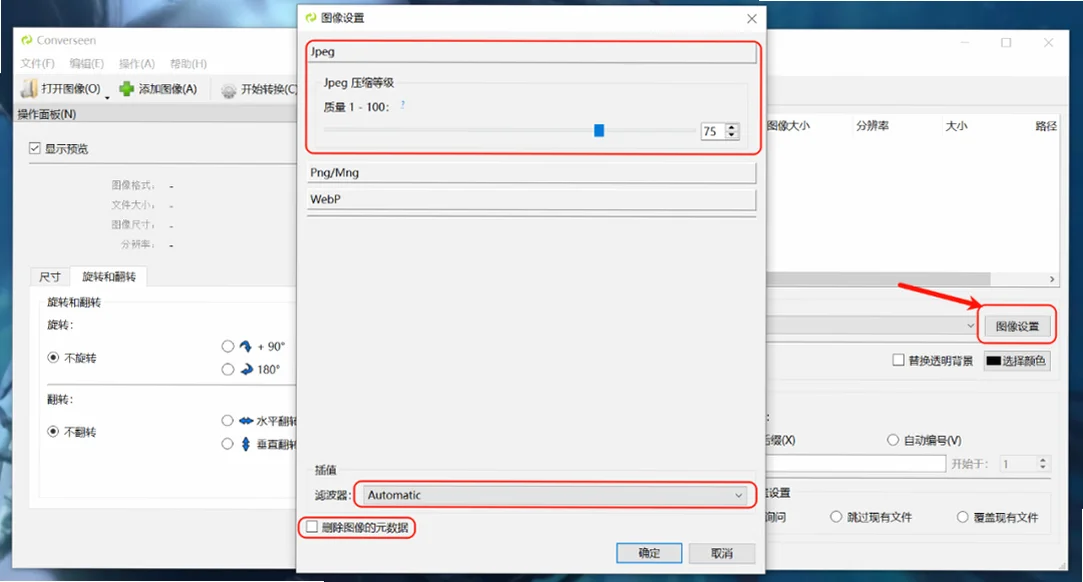Click the file list horizontal scrollbar
This screenshot has height=582, width=1083.
tap(879, 279)
